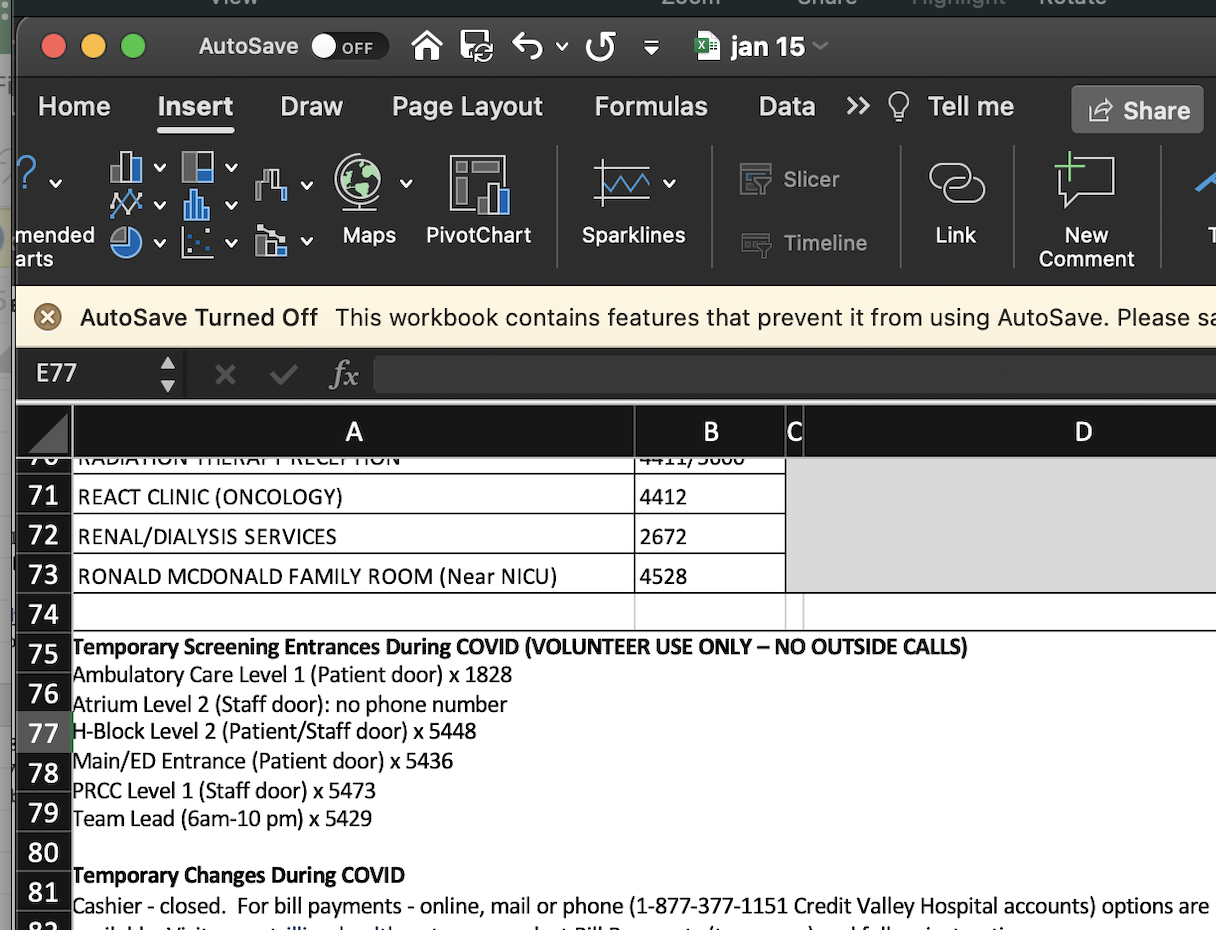Toggle the AutoSave switch

348,47
